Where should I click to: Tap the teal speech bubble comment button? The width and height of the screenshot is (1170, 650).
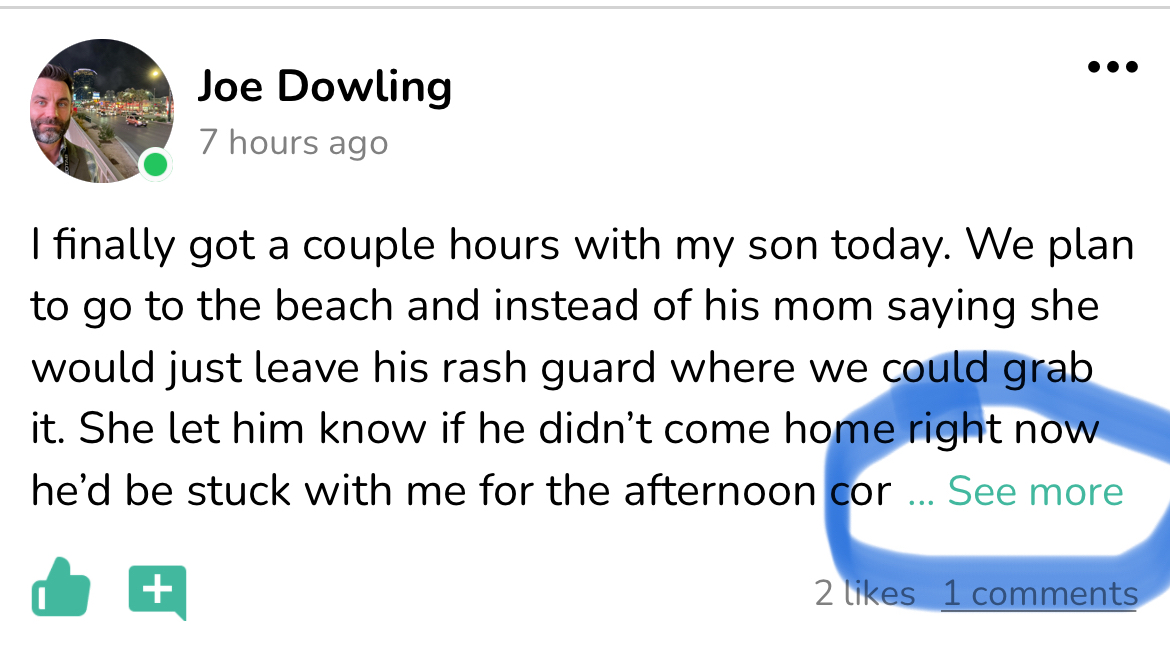tap(157, 590)
